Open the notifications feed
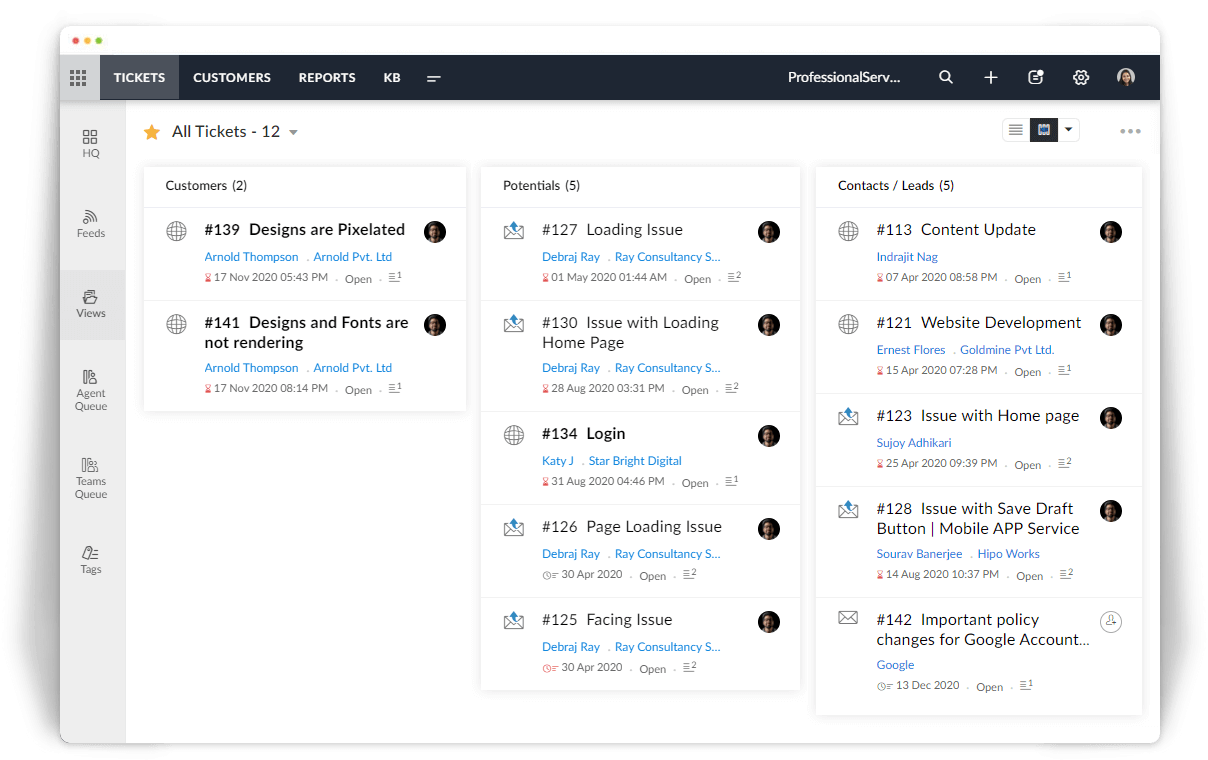Screen dimensions: 1208x760 (x=1035, y=77)
